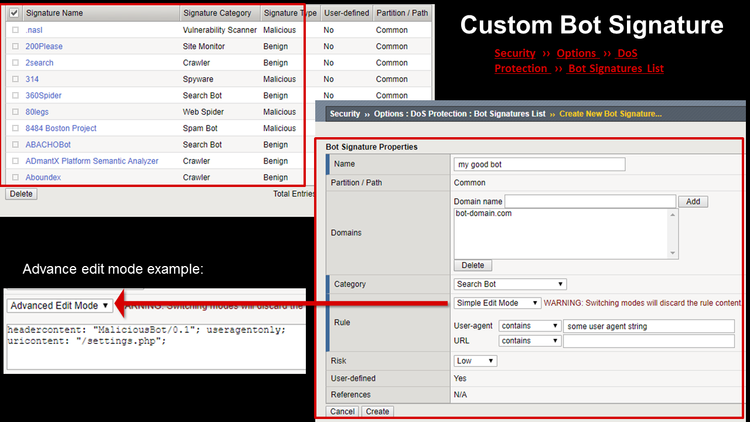Click the URL value input field
This screenshot has height=422, width=750.
pos(649,341)
